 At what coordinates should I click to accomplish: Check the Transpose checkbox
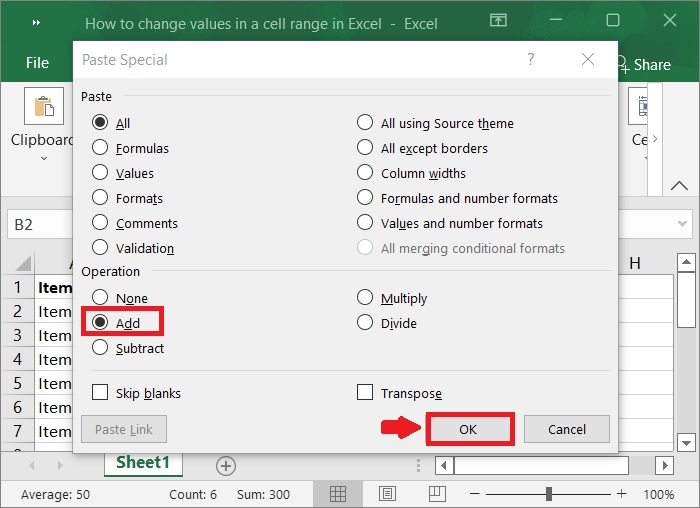pyautogui.click(x=365, y=393)
